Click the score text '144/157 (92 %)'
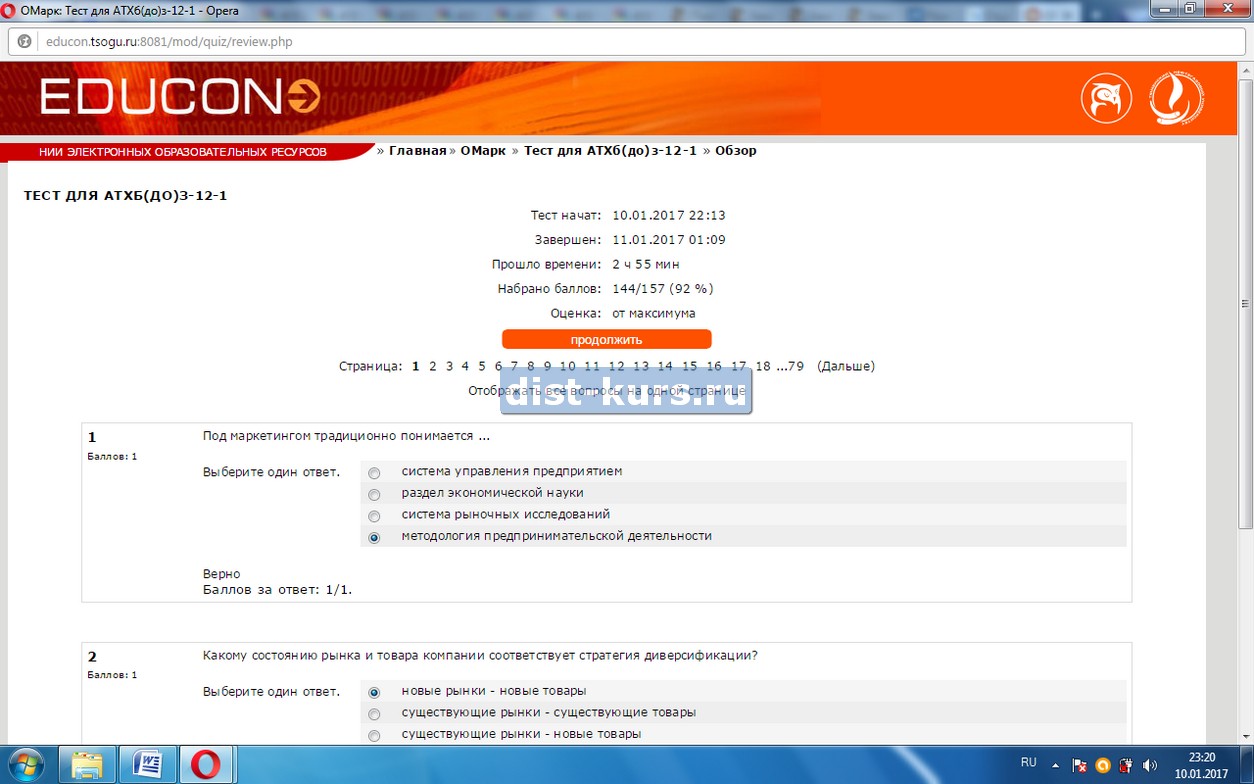 pos(663,289)
